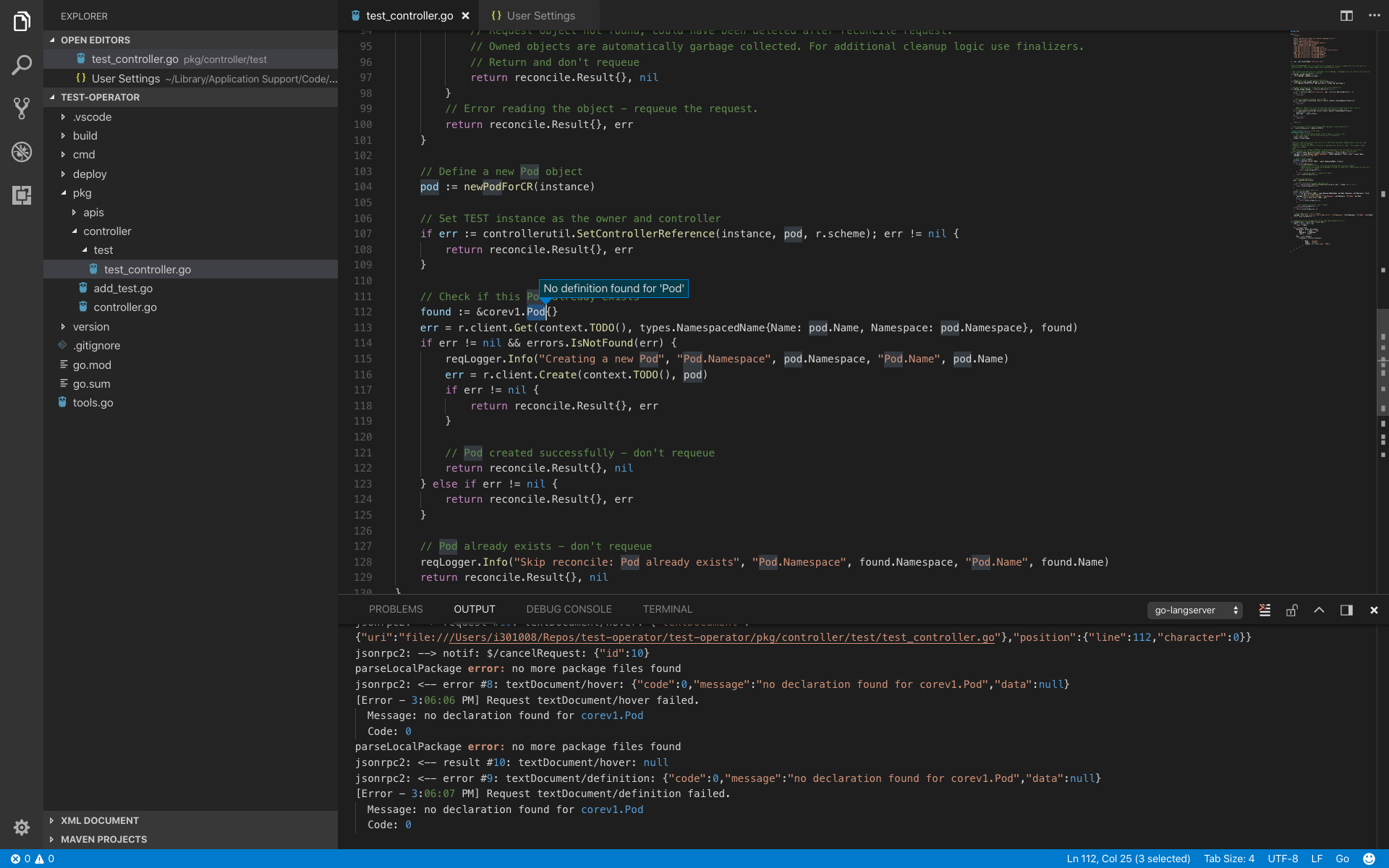Screen dimensions: 1389x868
Task: Toggle output scroll lock
Action: click(x=1292, y=610)
